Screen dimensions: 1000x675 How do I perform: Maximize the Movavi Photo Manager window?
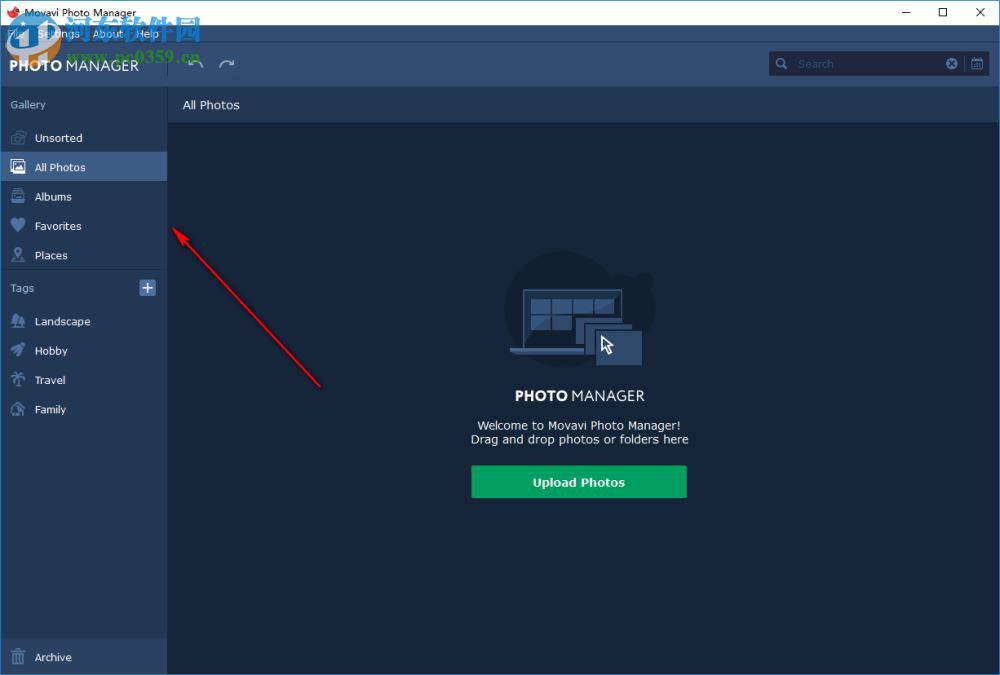point(943,12)
